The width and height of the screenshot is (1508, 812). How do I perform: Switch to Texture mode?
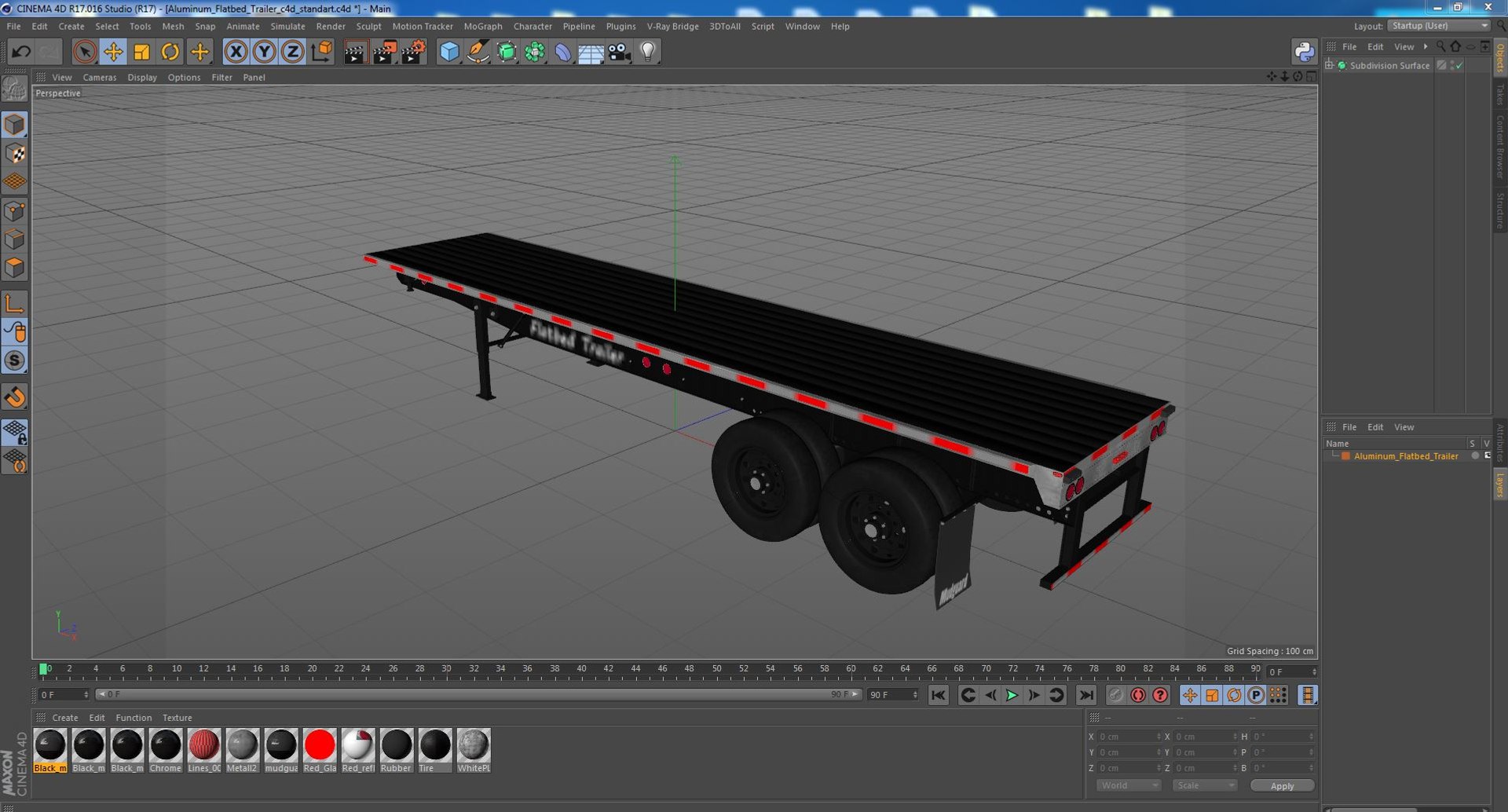click(x=15, y=153)
